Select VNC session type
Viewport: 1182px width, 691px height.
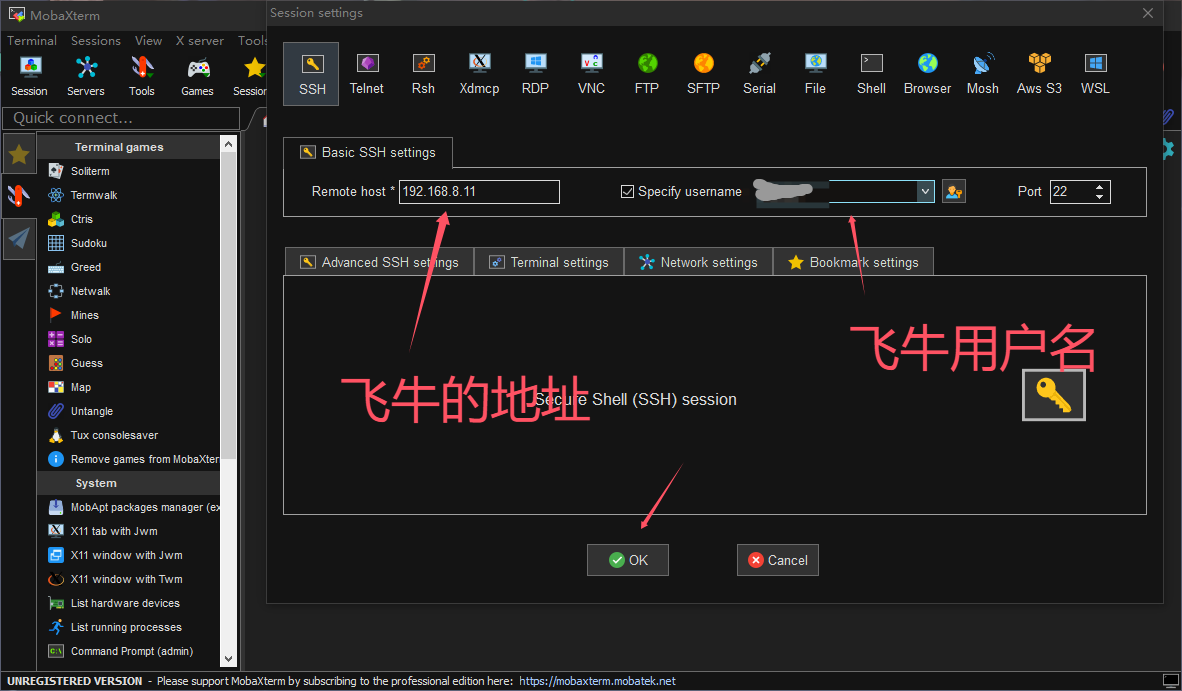pyautogui.click(x=591, y=74)
